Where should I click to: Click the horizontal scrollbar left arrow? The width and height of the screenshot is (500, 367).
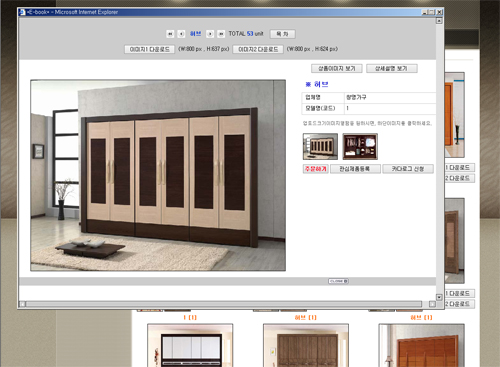(22, 304)
